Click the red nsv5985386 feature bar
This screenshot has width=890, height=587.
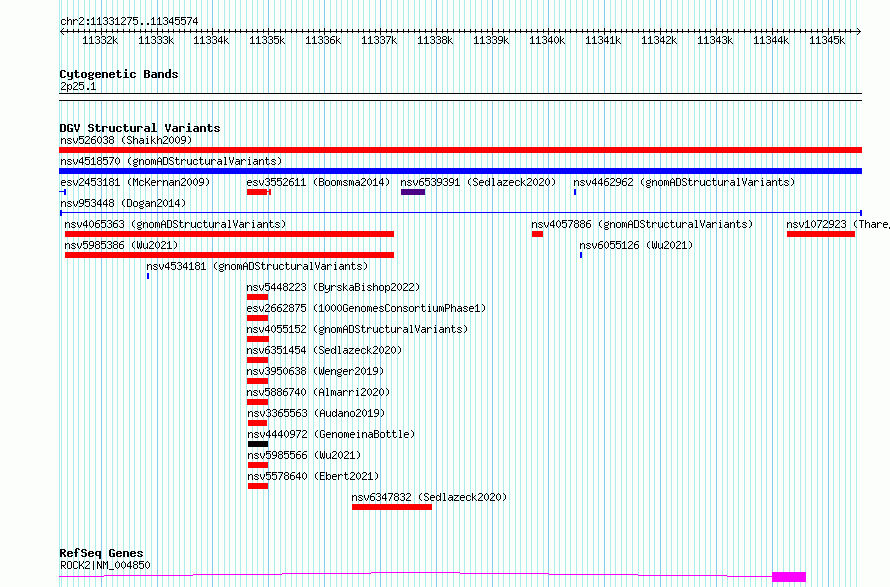229,255
